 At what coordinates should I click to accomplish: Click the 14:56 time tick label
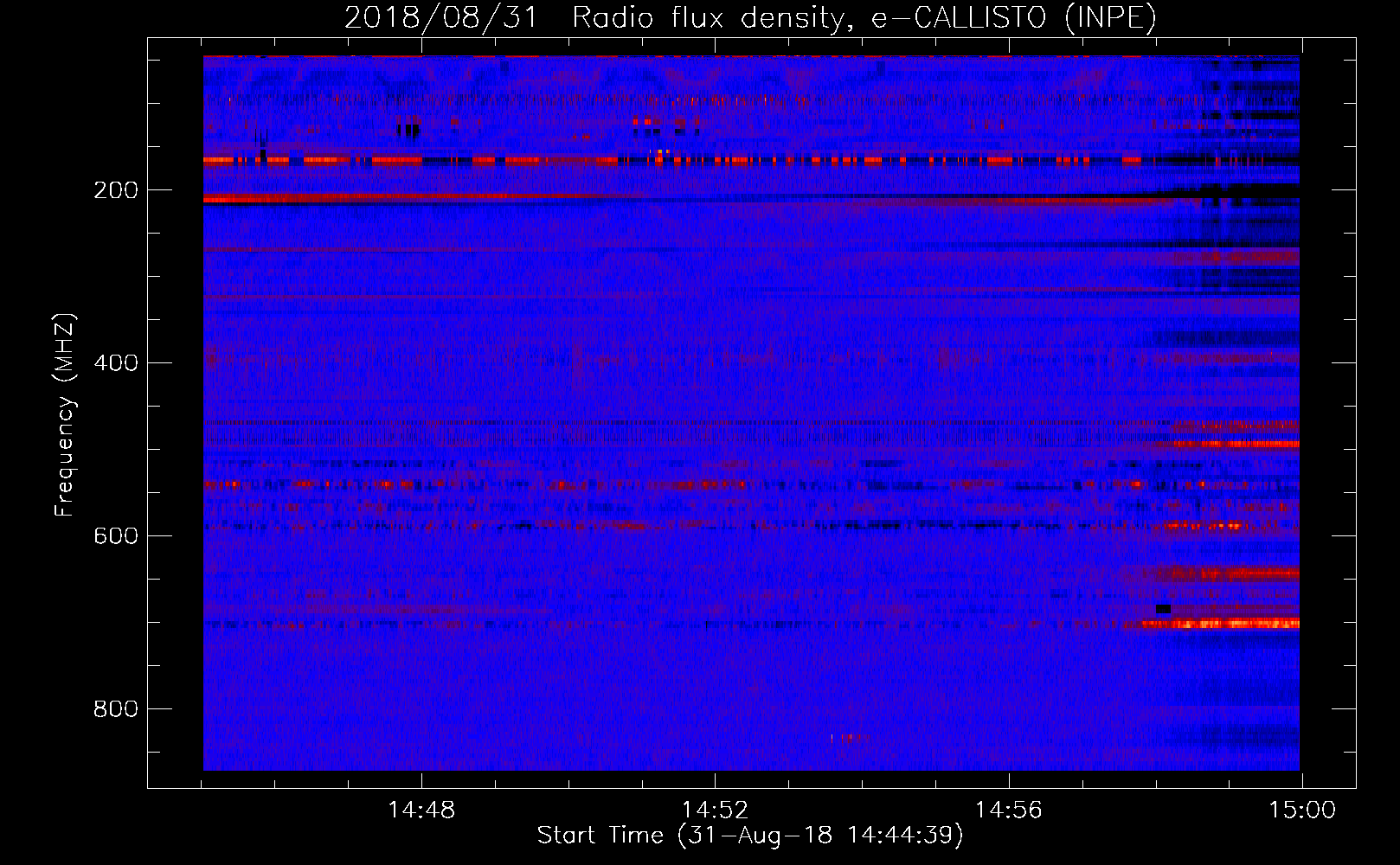(1009, 811)
